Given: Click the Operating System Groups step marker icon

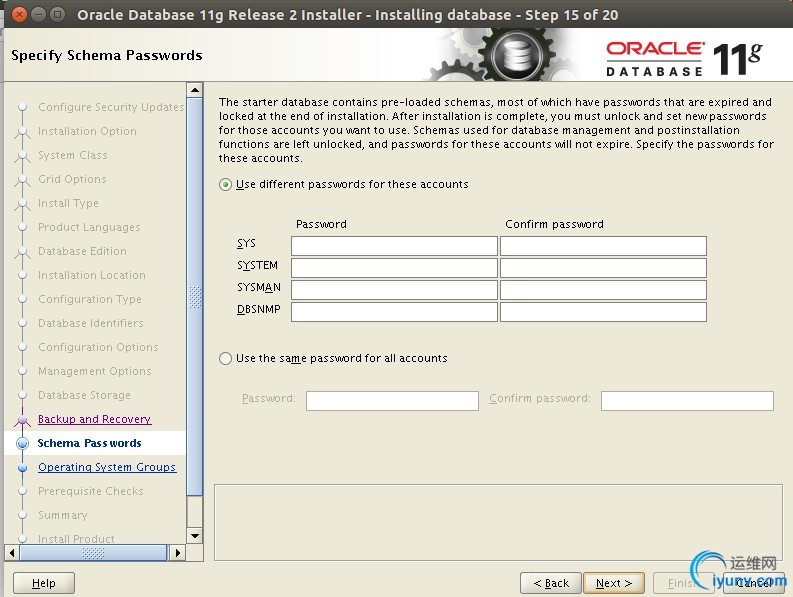Looking at the screenshot, I should (22, 467).
